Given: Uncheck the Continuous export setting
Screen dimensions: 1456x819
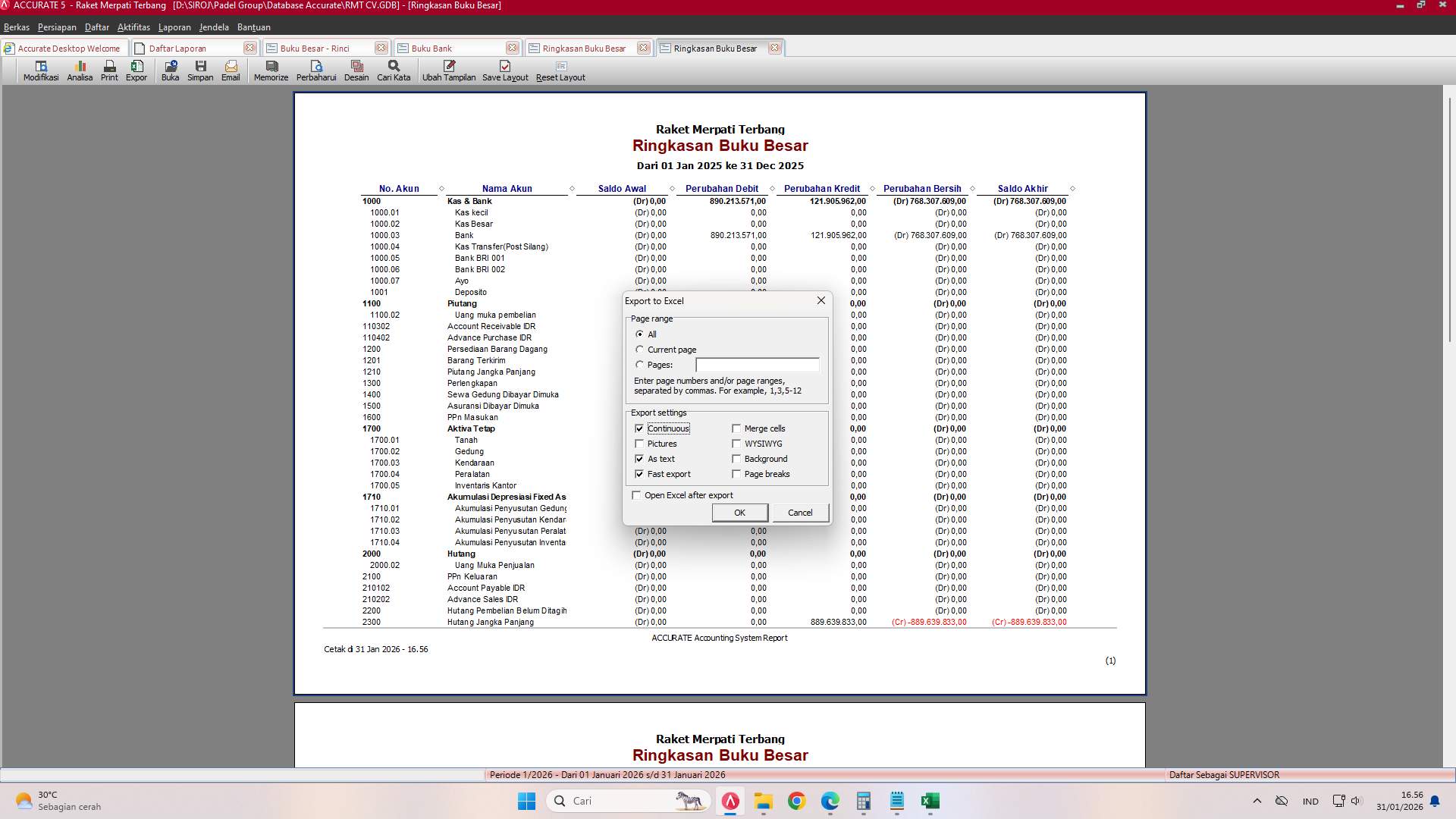Looking at the screenshot, I should [x=639, y=428].
